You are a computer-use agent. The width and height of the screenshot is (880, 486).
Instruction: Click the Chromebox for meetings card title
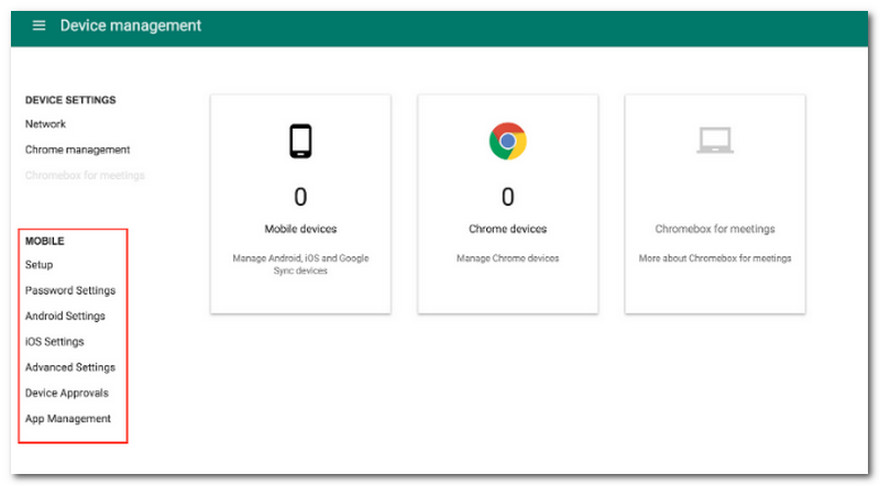click(715, 229)
